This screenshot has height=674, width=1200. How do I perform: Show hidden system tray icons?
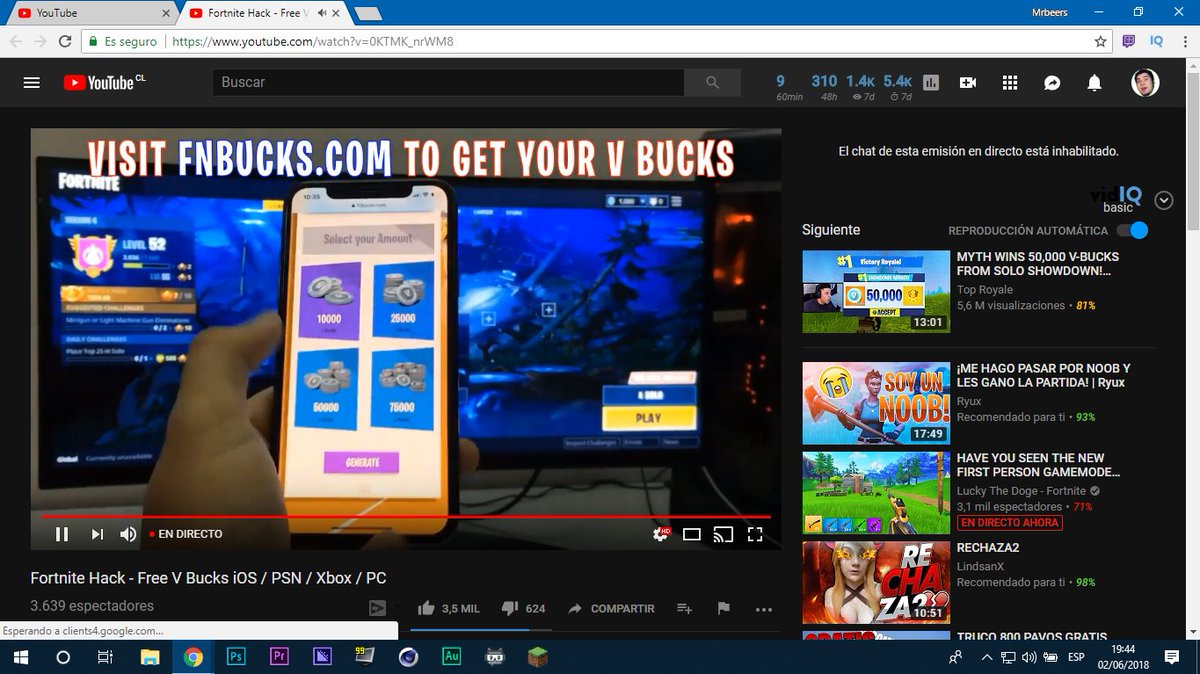986,657
